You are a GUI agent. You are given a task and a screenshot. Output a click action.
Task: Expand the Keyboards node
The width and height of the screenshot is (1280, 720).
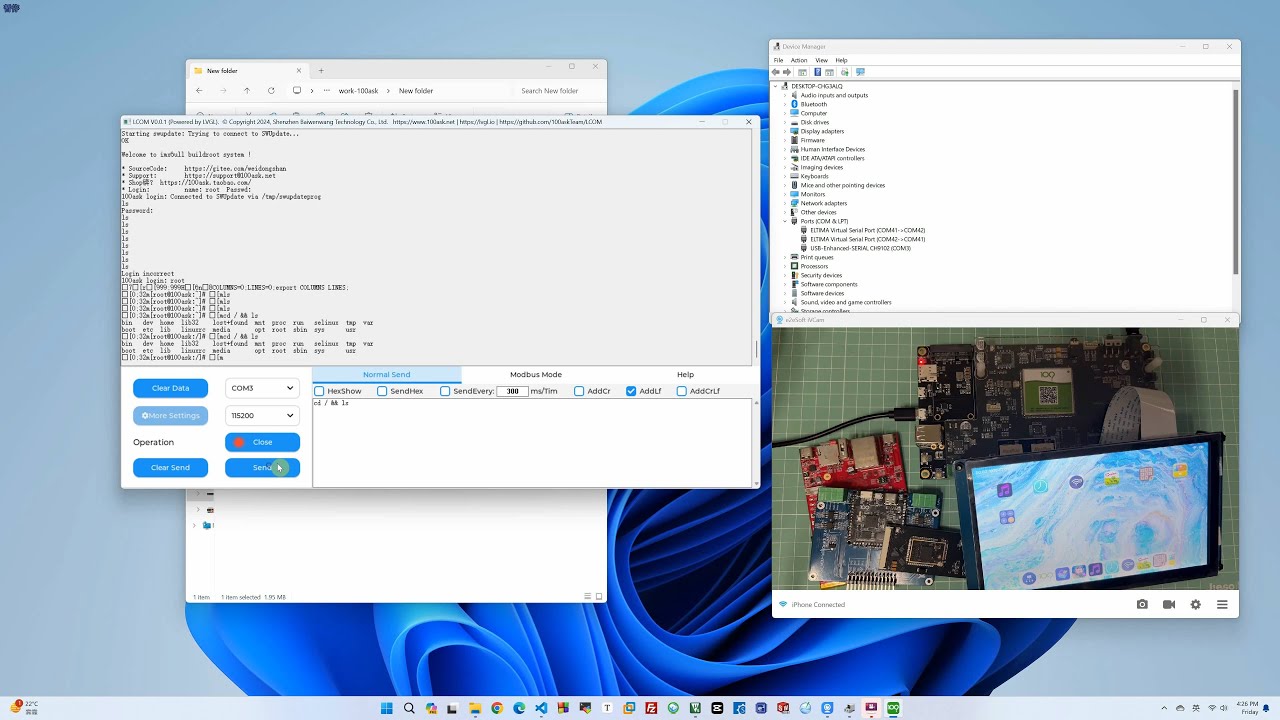785,176
